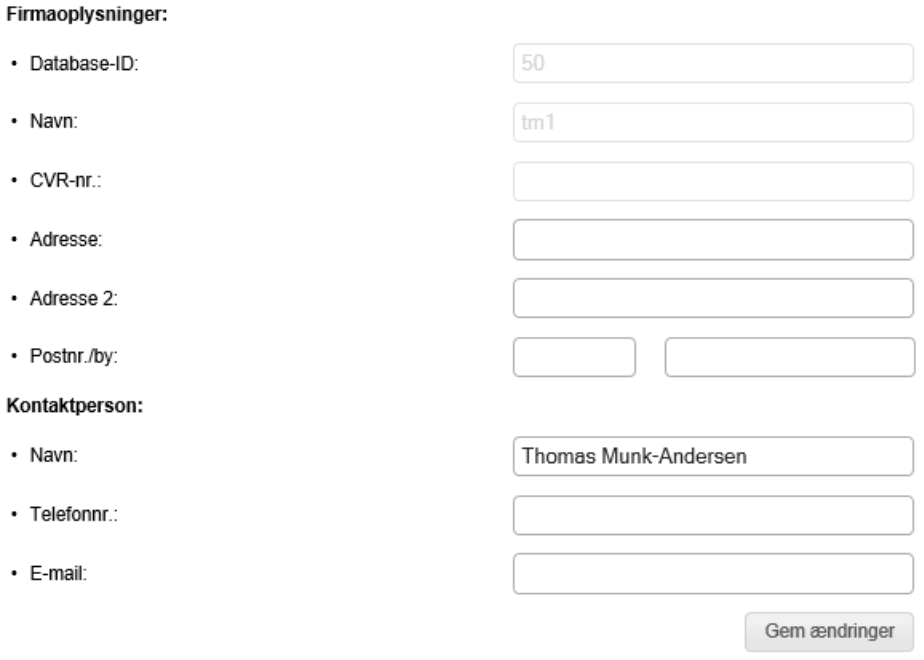The height and width of the screenshot is (660, 924).
Task: Click the Thomas Munk-Andersen name field
Action: point(713,456)
